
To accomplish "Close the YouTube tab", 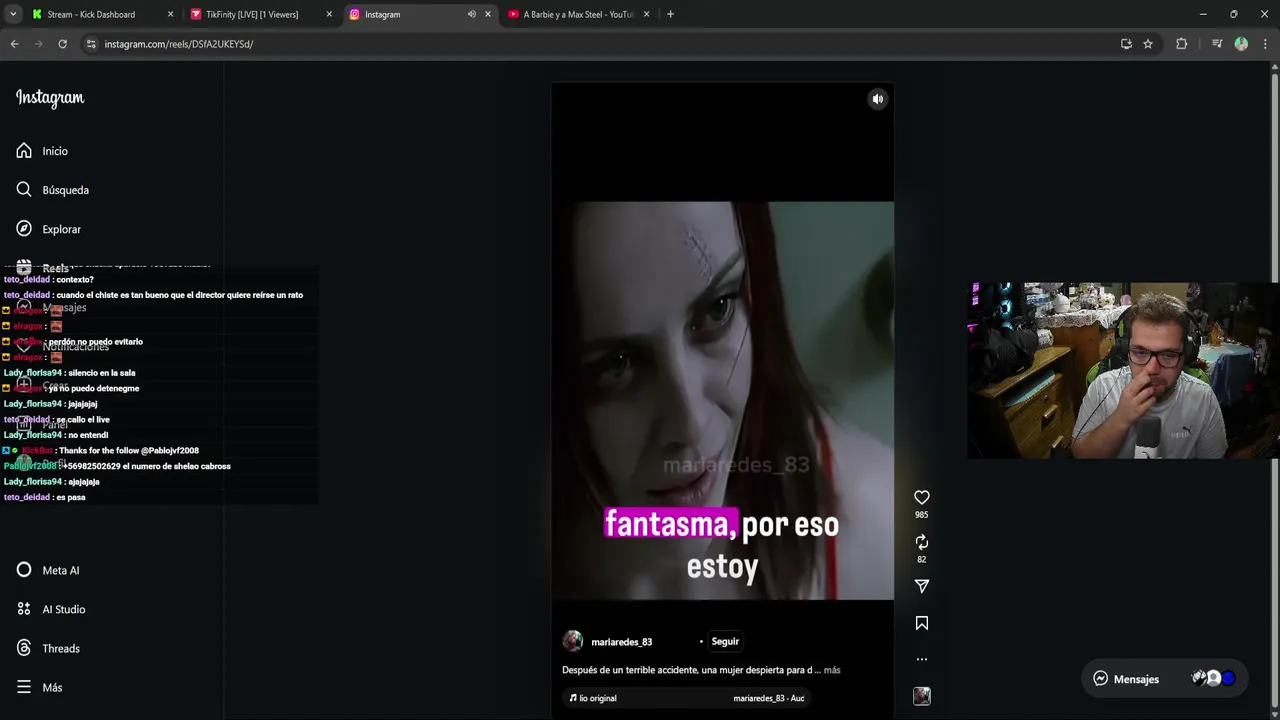I will click(646, 14).
